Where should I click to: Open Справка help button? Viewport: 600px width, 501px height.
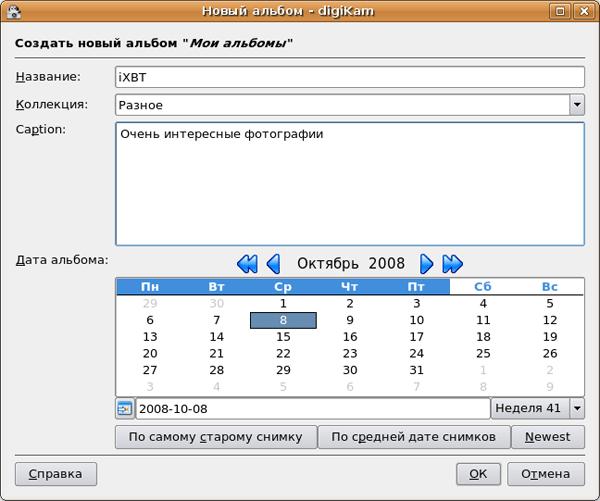pyautogui.click(x=56, y=474)
